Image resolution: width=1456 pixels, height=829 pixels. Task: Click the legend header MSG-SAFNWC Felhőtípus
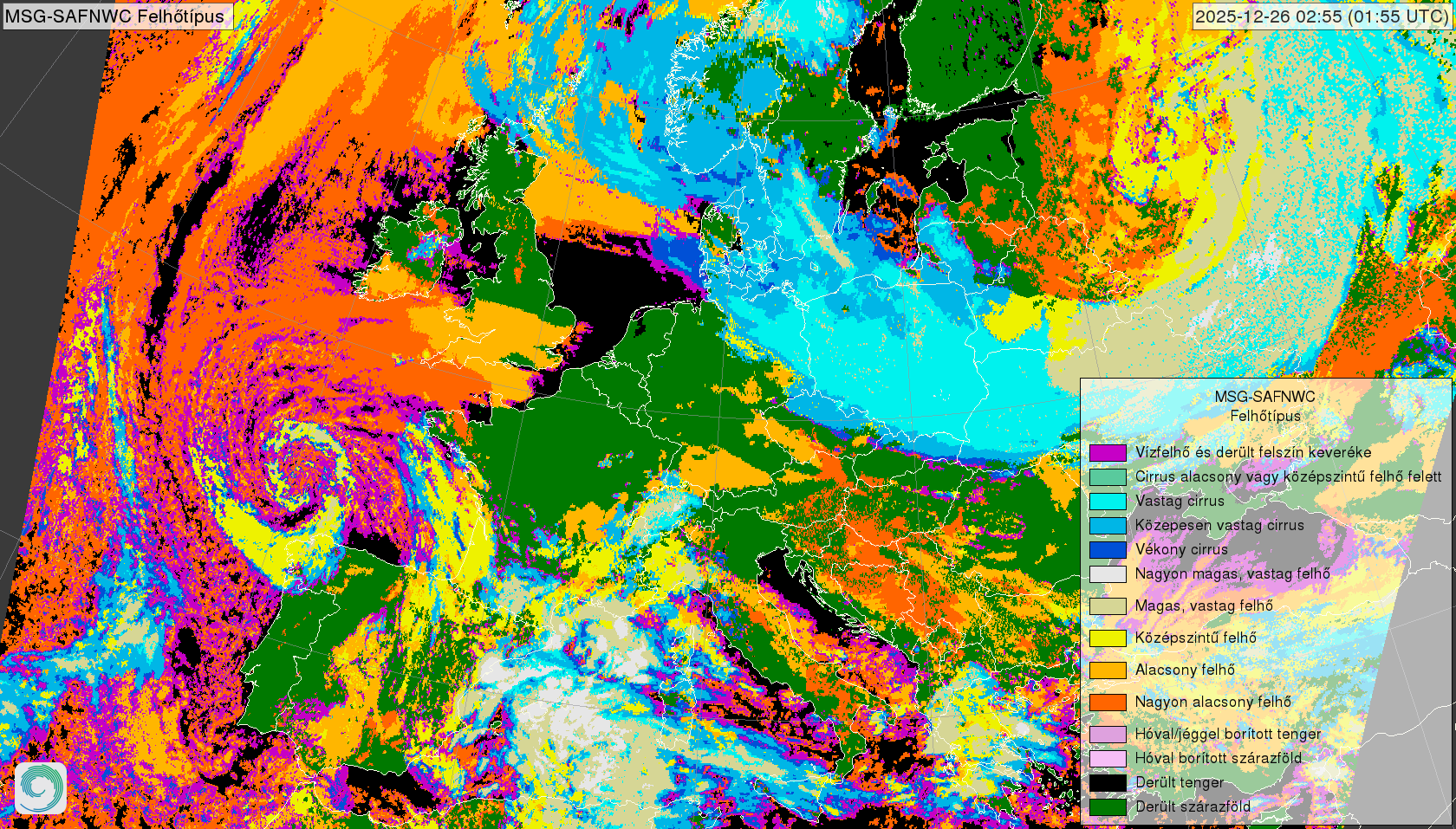tap(1264, 406)
